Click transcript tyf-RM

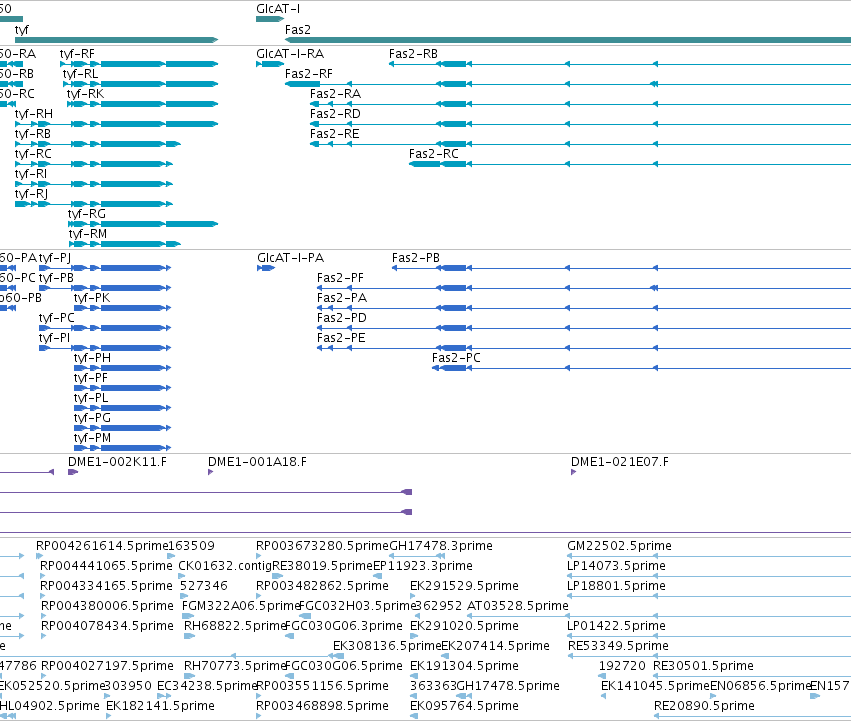tap(125, 244)
